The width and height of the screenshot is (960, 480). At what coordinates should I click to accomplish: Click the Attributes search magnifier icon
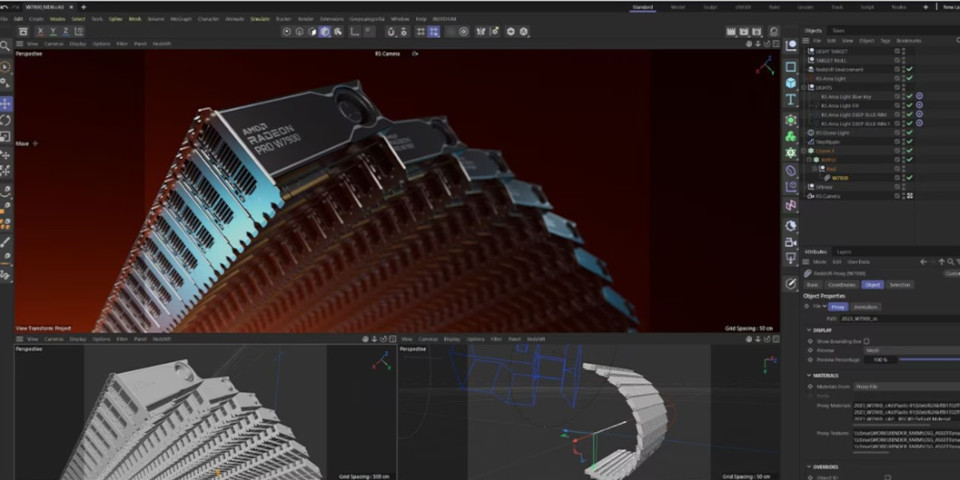click(x=950, y=262)
